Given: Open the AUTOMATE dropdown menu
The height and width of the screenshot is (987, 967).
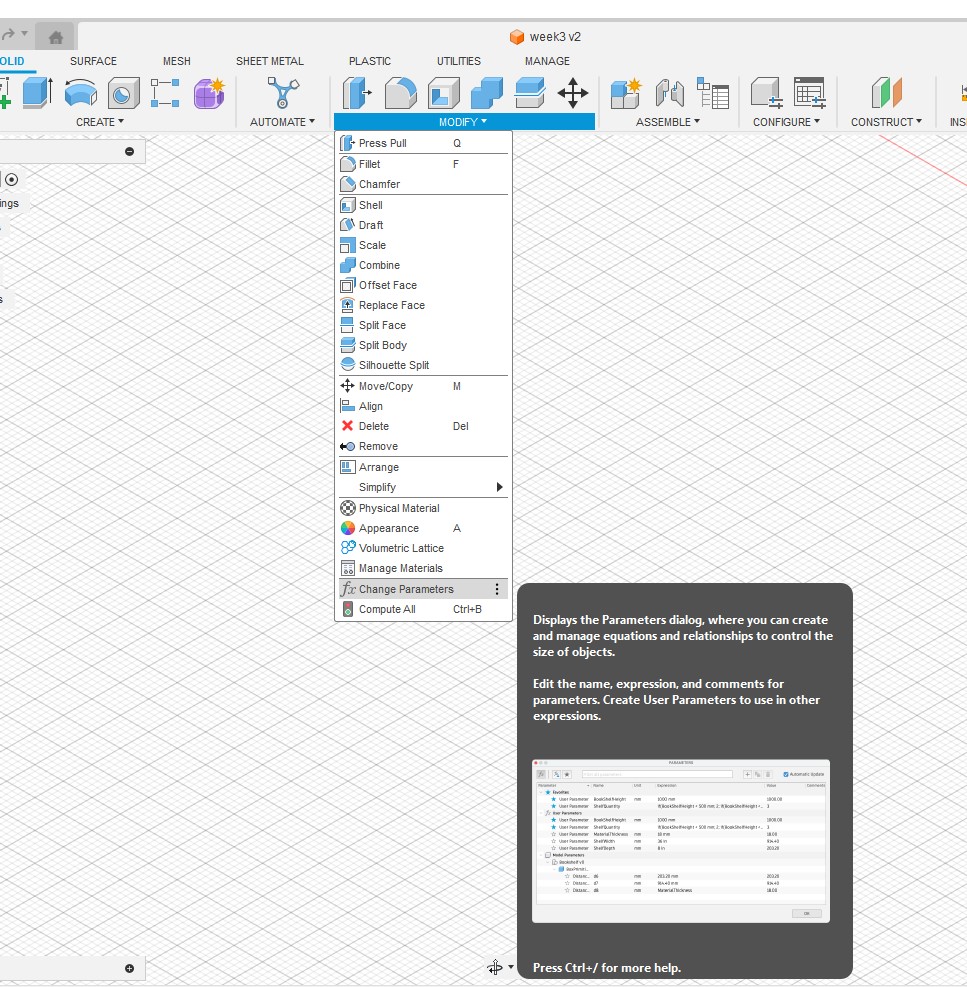Looking at the screenshot, I should coord(282,122).
